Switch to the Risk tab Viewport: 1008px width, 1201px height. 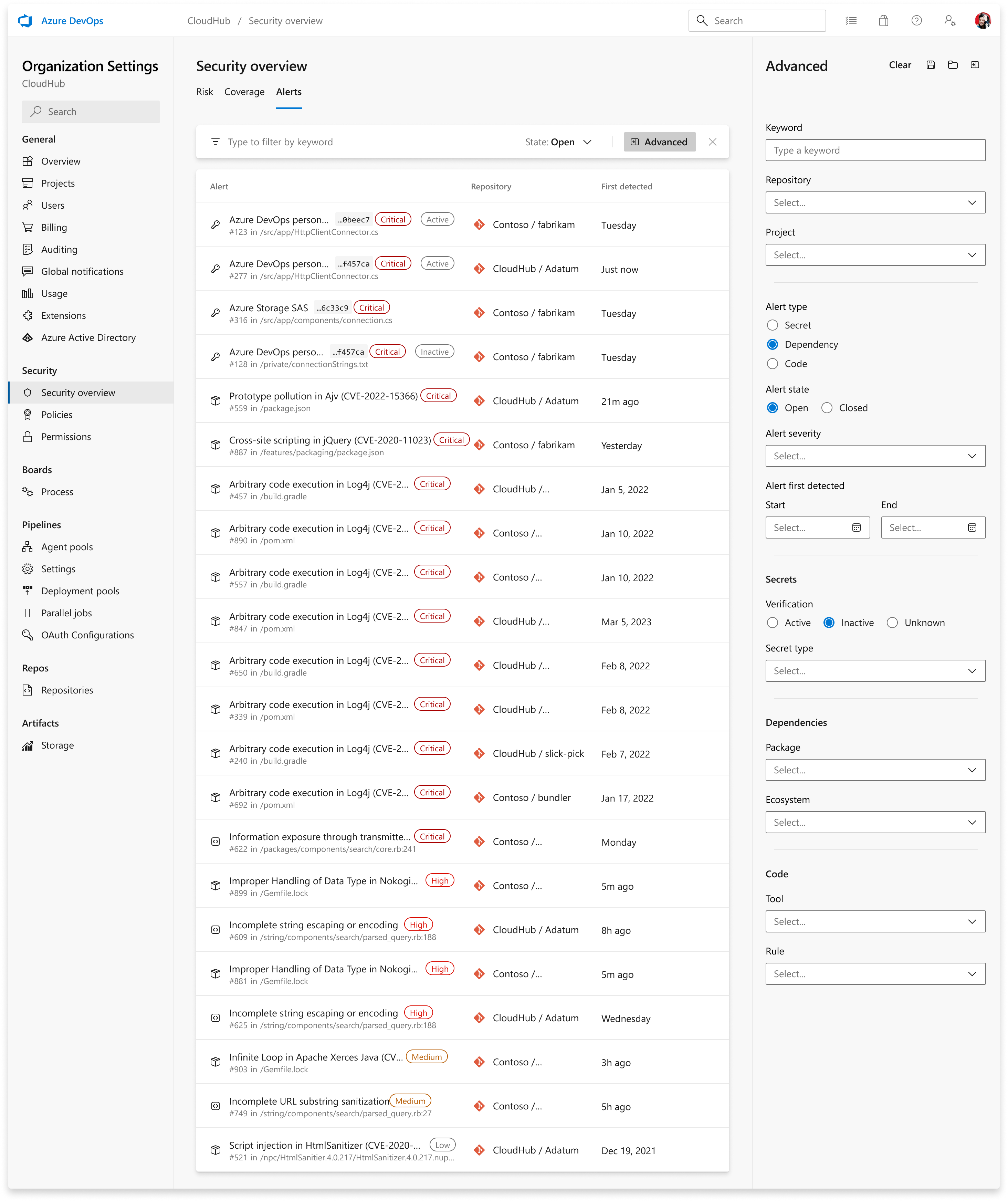pyautogui.click(x=205, y=92)
